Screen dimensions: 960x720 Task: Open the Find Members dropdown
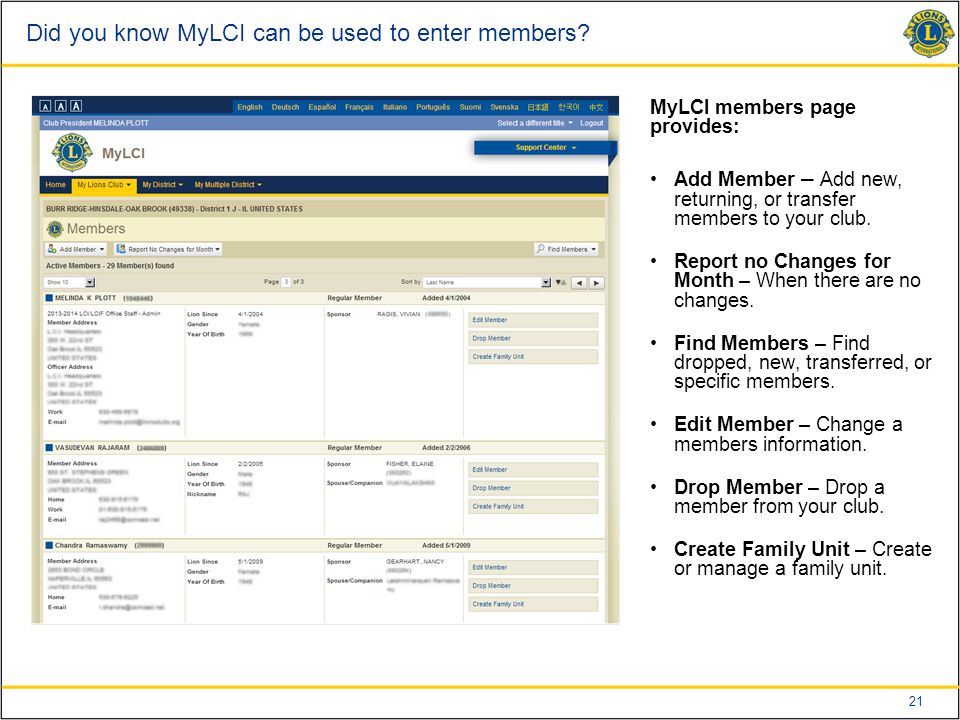pos(566,249)
